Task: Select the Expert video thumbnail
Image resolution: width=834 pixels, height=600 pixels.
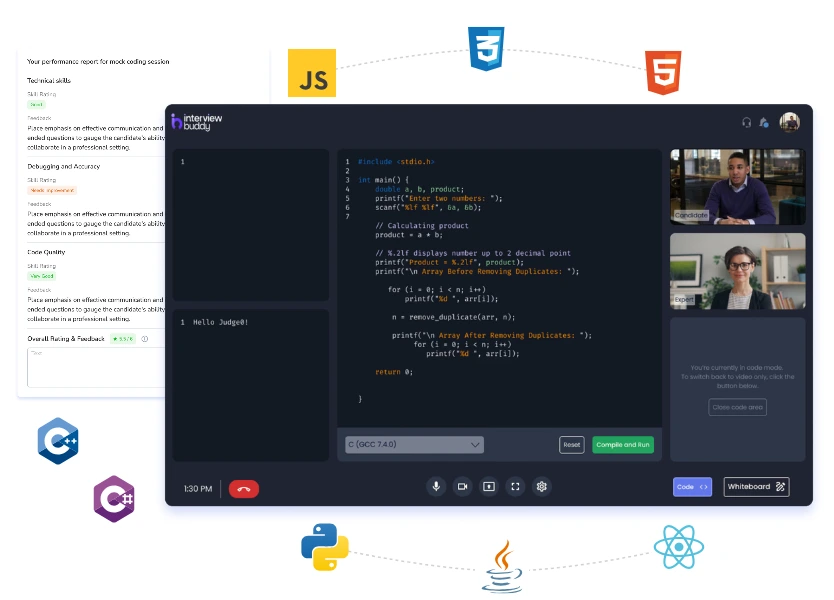Action: [737, 271]
